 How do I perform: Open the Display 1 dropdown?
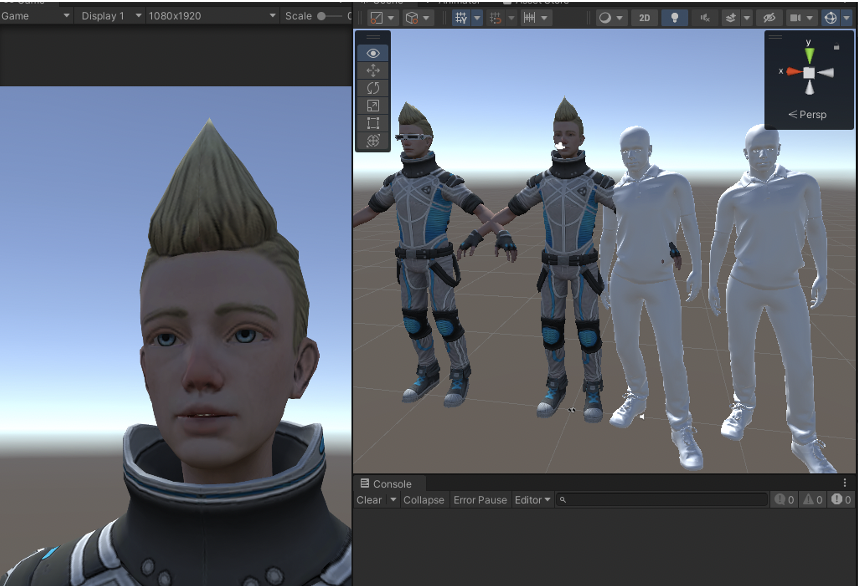(111, 16)
